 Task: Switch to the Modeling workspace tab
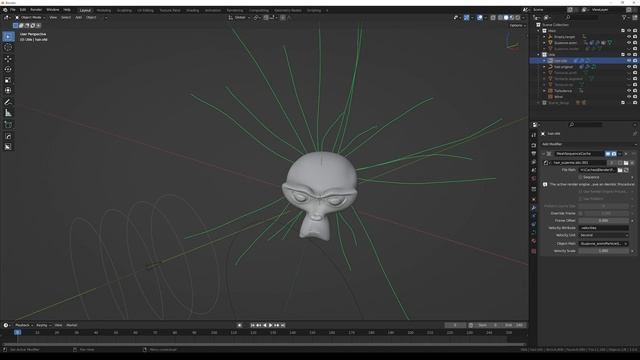(x=104, y=10)
